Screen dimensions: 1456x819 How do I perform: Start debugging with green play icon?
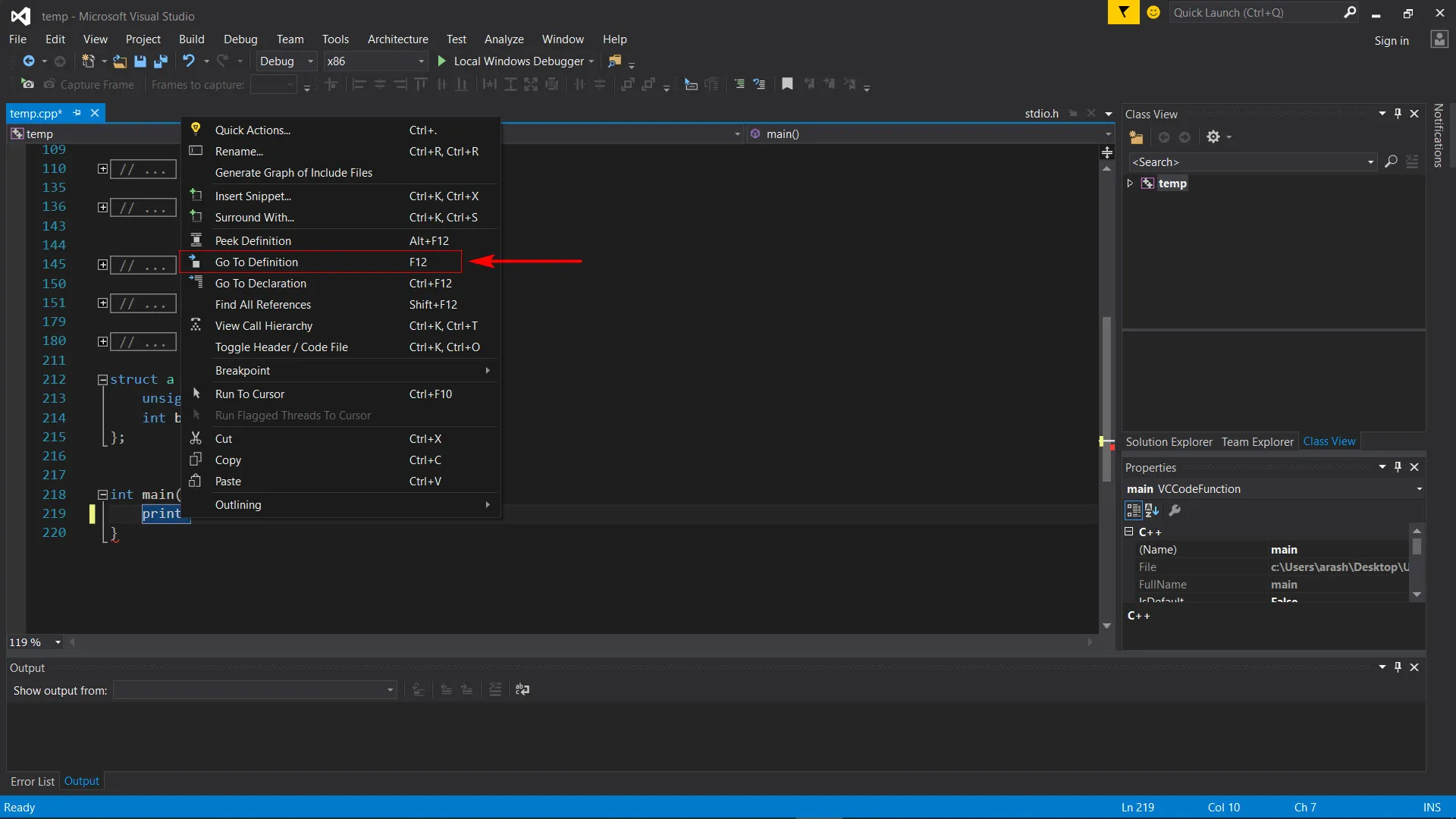[x=442, y=61]
